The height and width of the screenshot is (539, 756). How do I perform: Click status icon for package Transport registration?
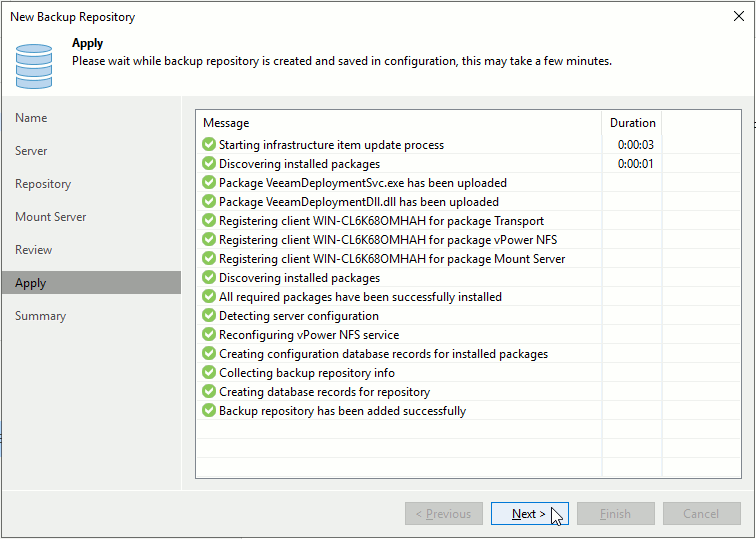[209, 221]
